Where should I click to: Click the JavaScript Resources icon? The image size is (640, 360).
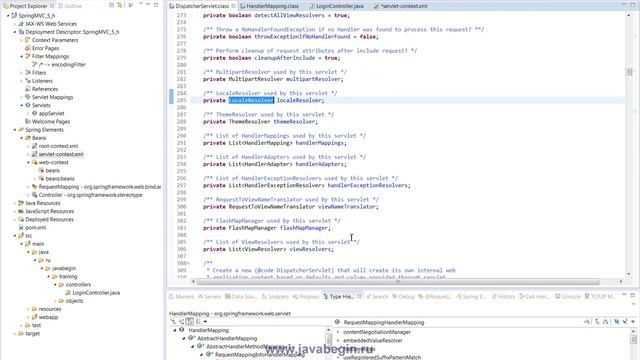pyautogui.click(x=21, y=211)
